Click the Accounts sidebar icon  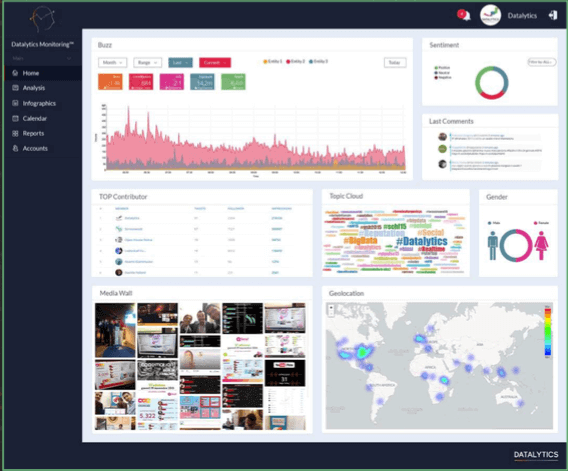[x=15, y=149]
